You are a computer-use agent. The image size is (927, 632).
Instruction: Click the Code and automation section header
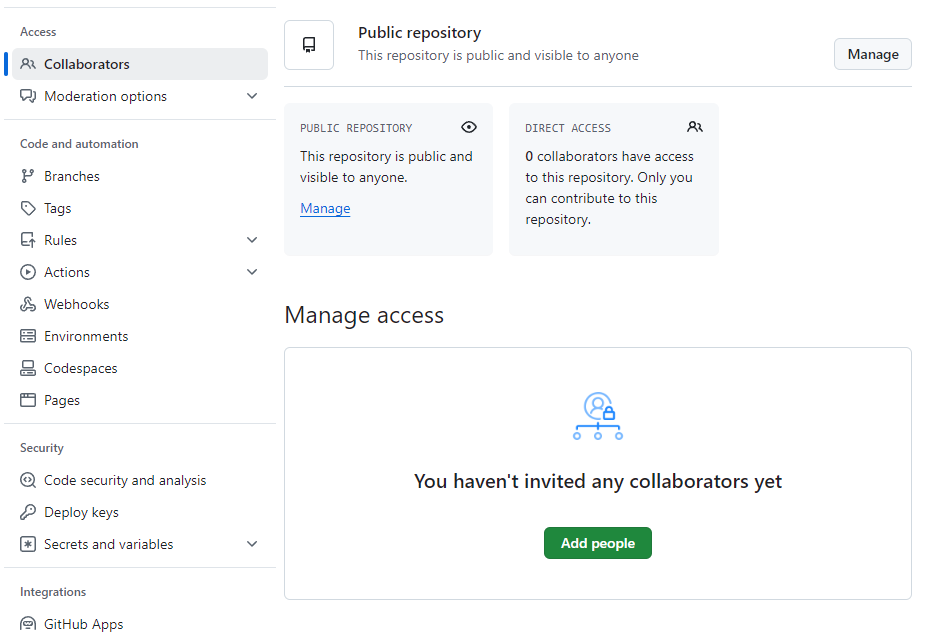click(79, 144)
